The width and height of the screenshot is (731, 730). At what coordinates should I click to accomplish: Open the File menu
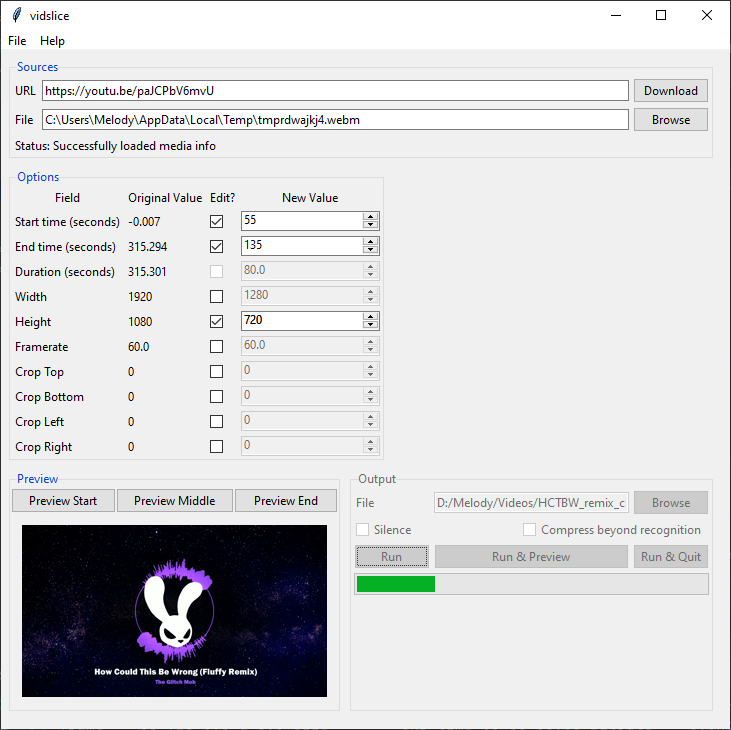(x=17, y=41)
